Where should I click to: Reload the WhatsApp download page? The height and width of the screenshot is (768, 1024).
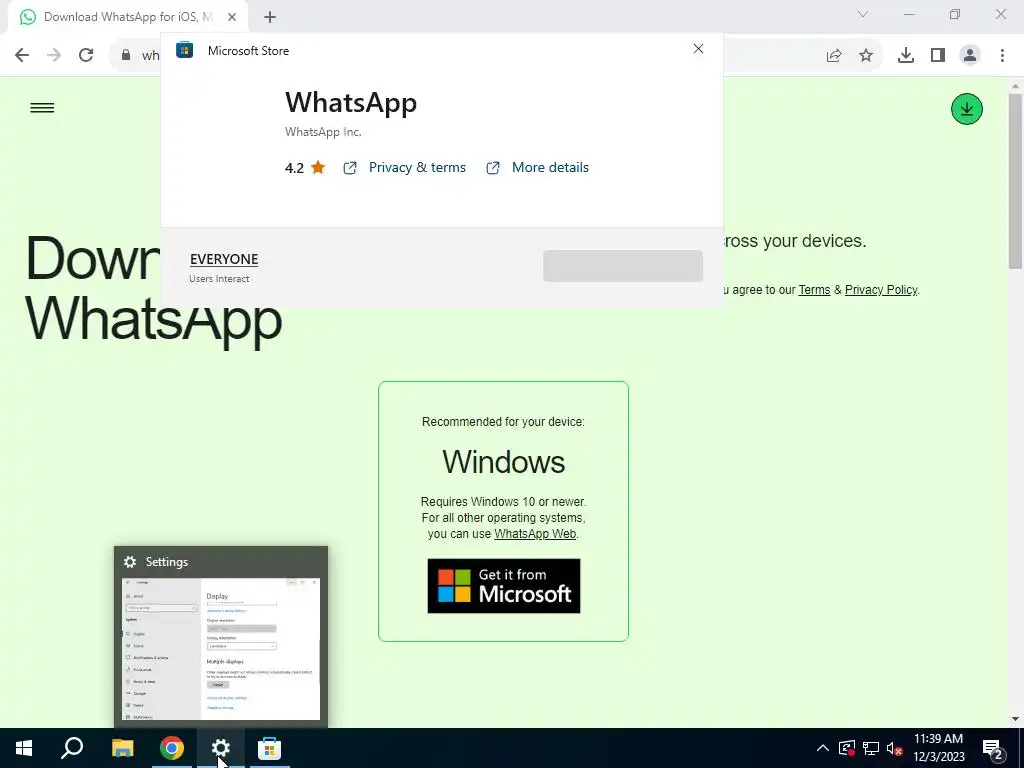pos(86,55)
